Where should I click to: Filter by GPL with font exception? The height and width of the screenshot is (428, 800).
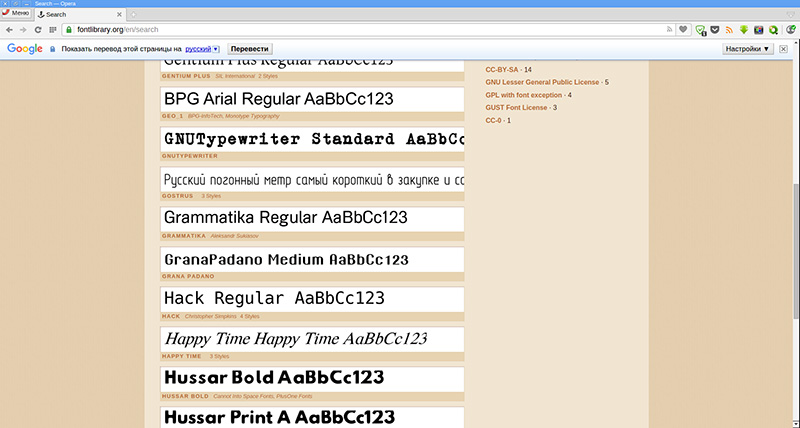pos(523,95)
